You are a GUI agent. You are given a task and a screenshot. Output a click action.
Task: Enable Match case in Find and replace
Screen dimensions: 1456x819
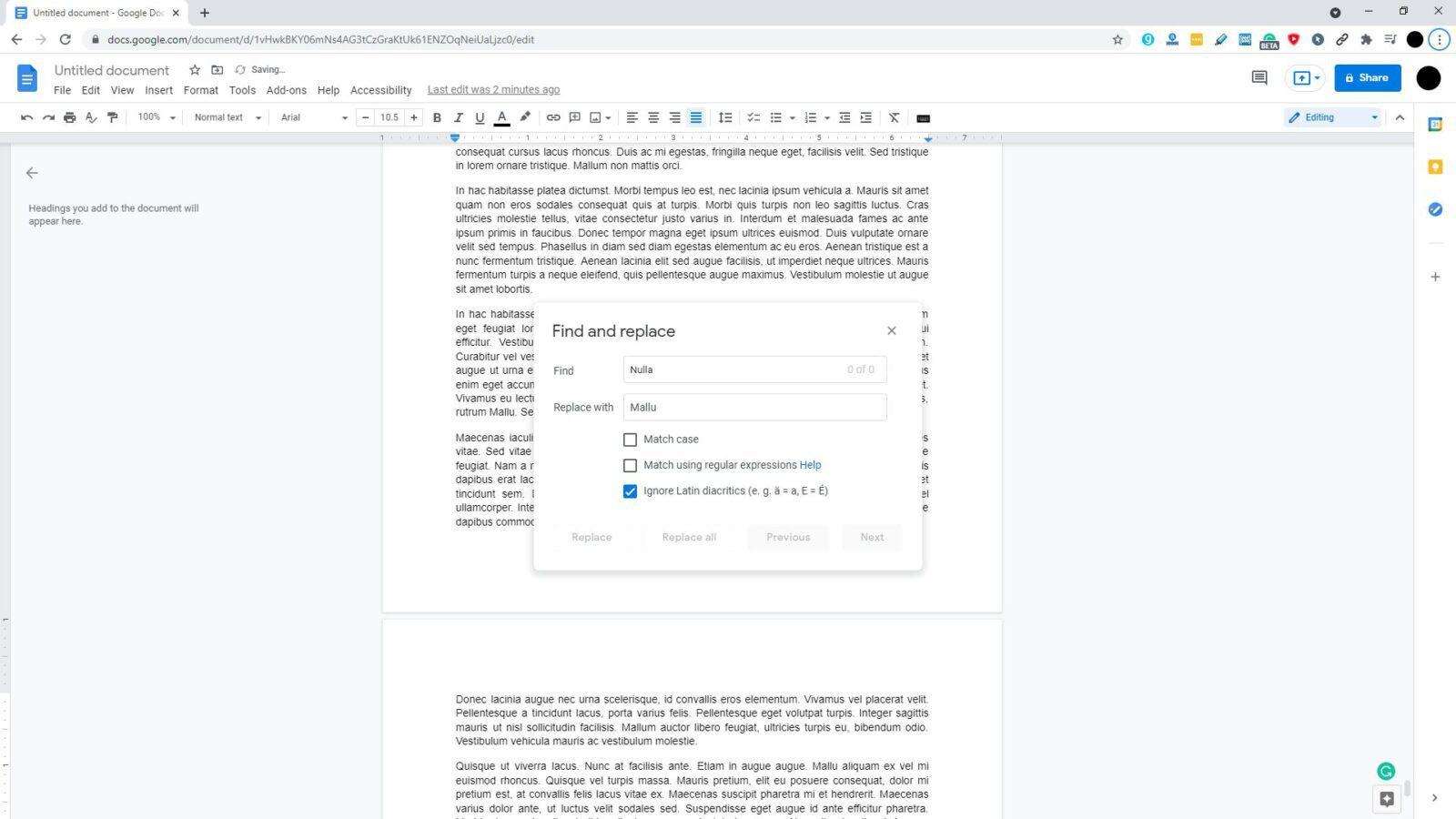click(630, 440)
